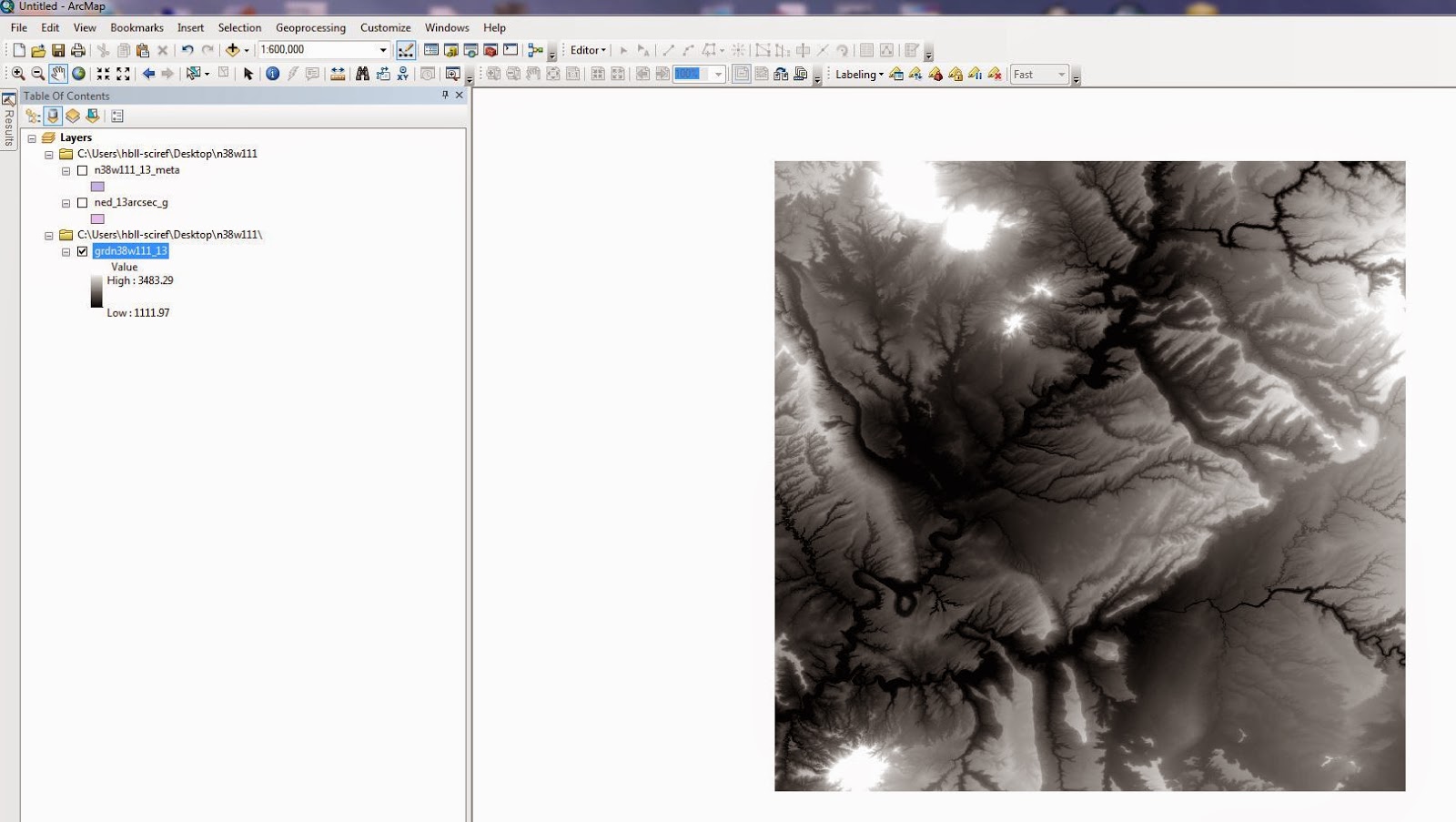Open the map scale 1:600,000 dropdown
1456x822 pixels.
(x=383, y=50)
